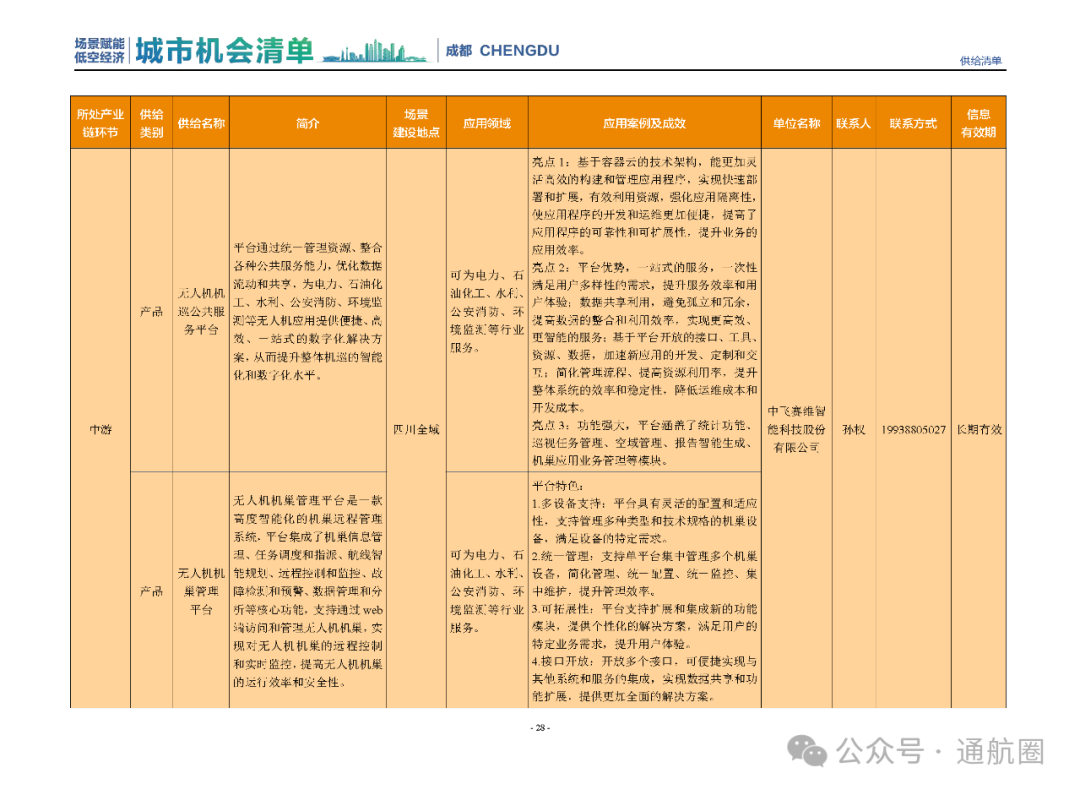1080x795 pixels.
Task: Select the "联系方式" column header
Action: (x=913, y=123)
